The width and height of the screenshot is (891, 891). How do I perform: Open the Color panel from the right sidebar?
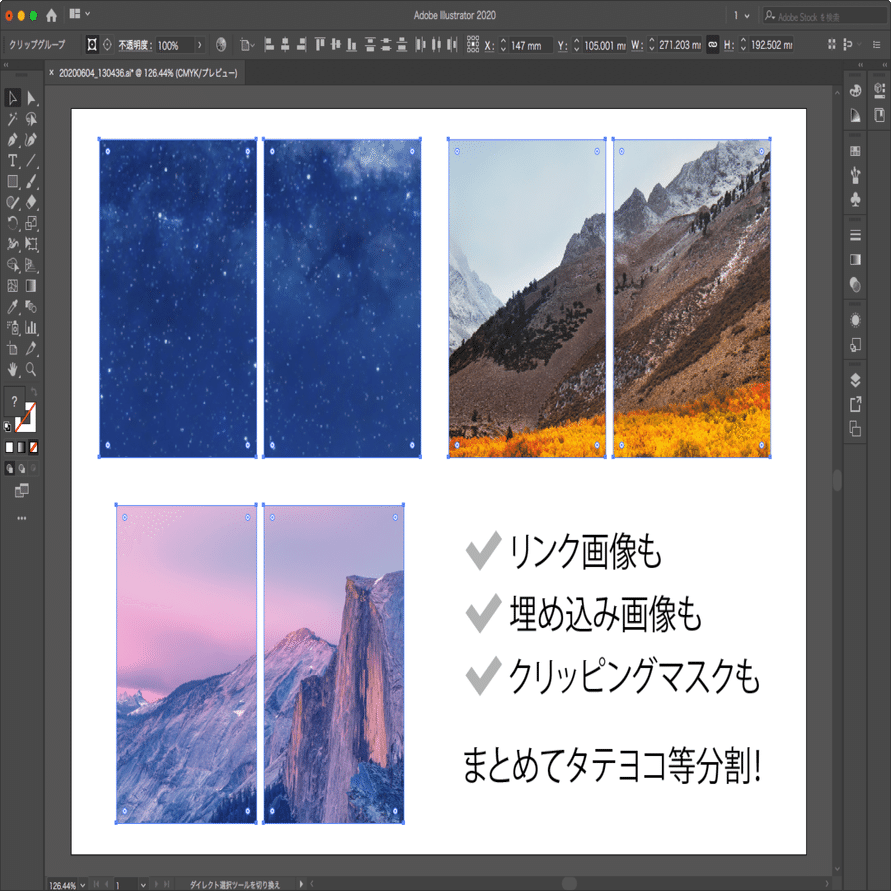[855, 90]
